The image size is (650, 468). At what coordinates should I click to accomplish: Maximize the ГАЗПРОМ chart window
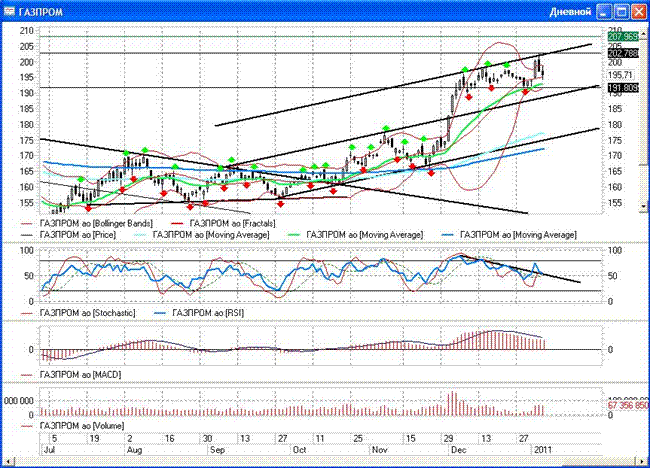click(622, 12)
